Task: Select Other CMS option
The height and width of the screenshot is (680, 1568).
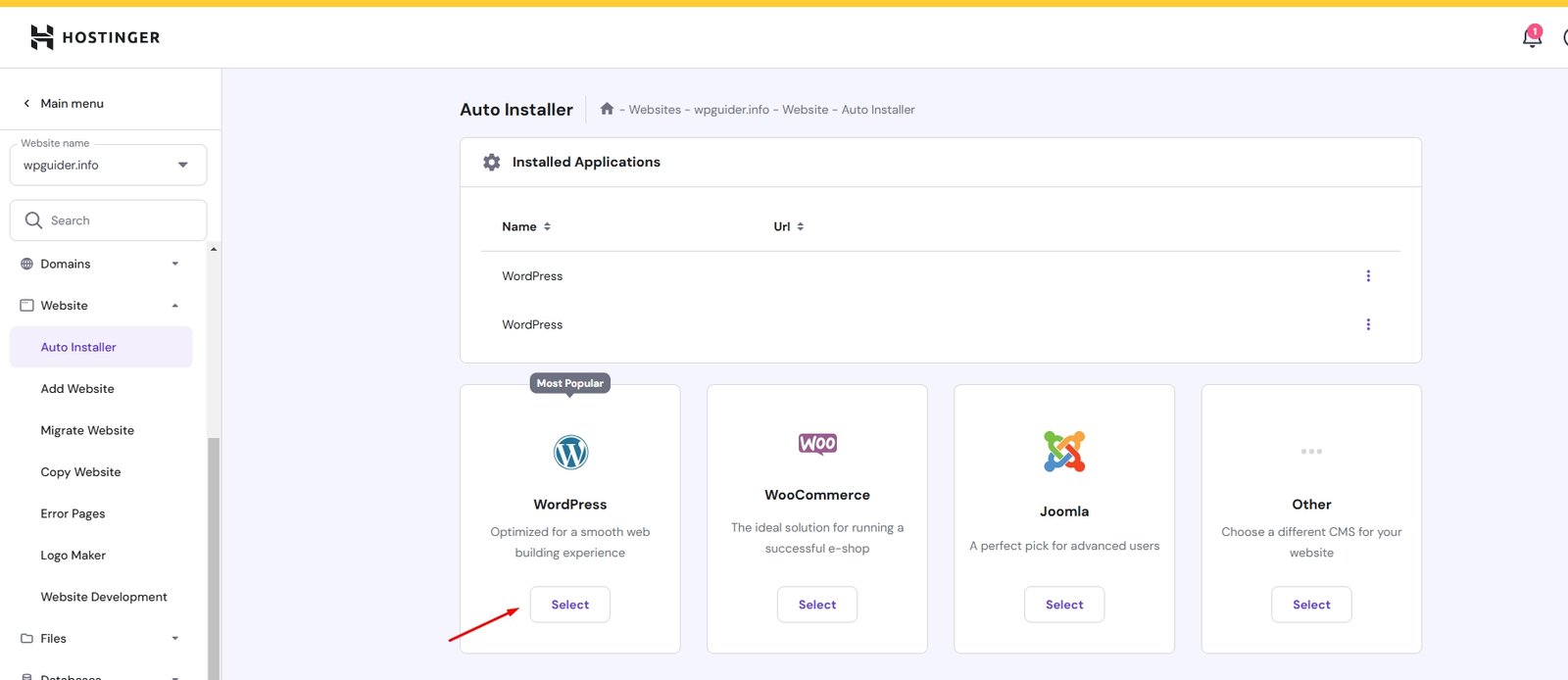Action: [1311, 605]
